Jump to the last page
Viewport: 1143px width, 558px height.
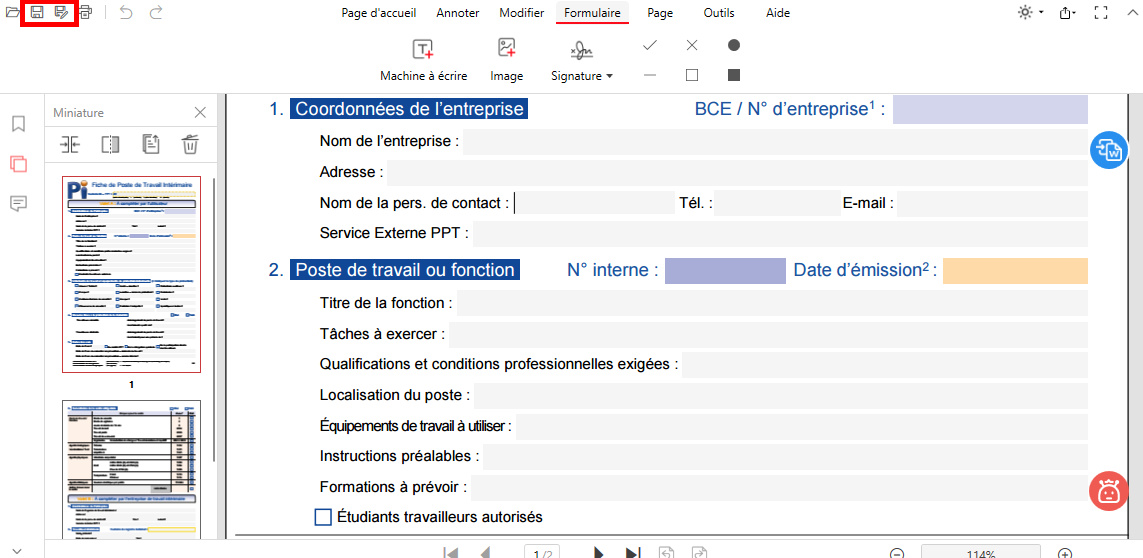[x=633, y=552]
